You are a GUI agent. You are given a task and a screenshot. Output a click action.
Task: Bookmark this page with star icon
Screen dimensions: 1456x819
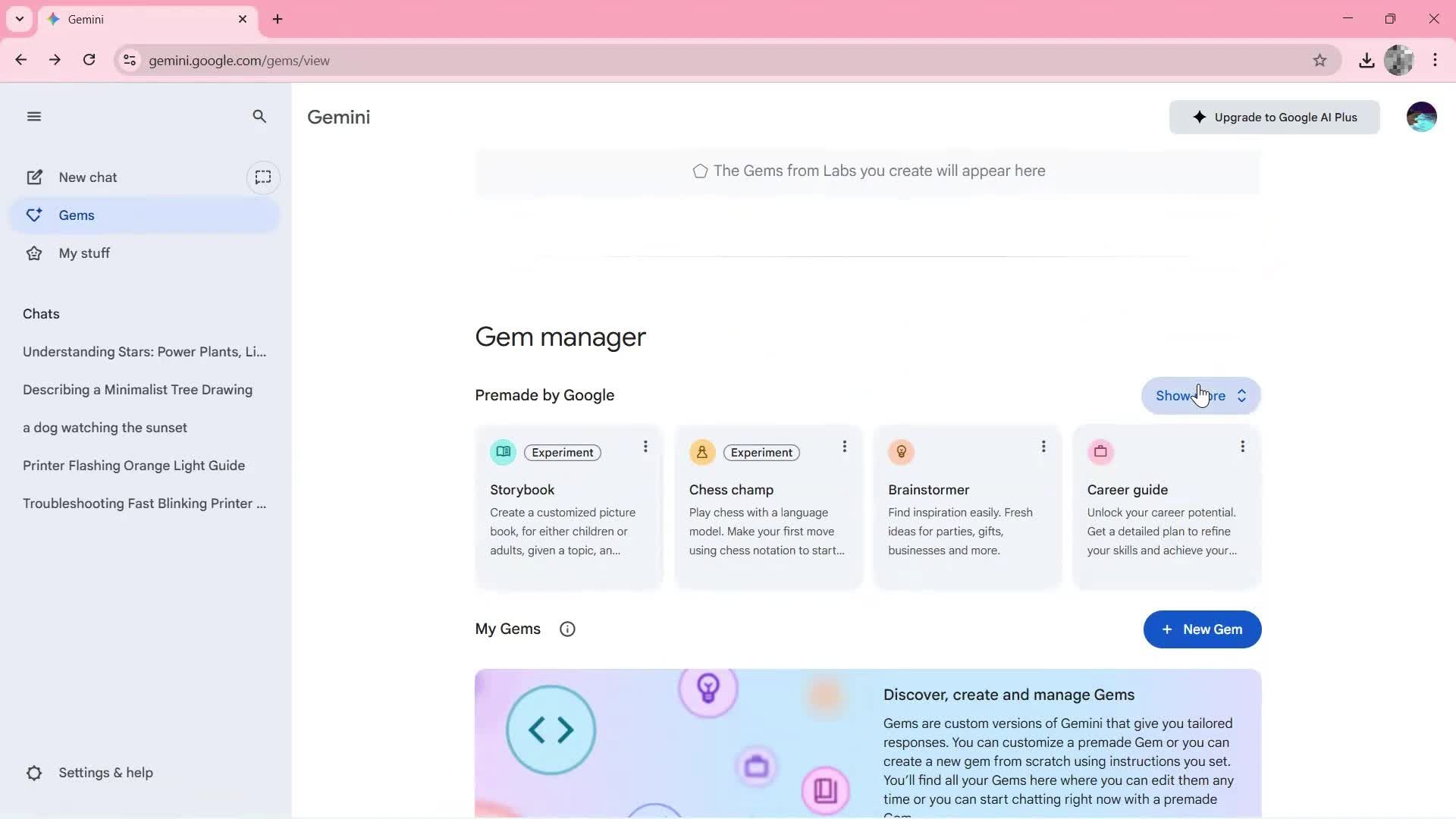coord(1319,61)
